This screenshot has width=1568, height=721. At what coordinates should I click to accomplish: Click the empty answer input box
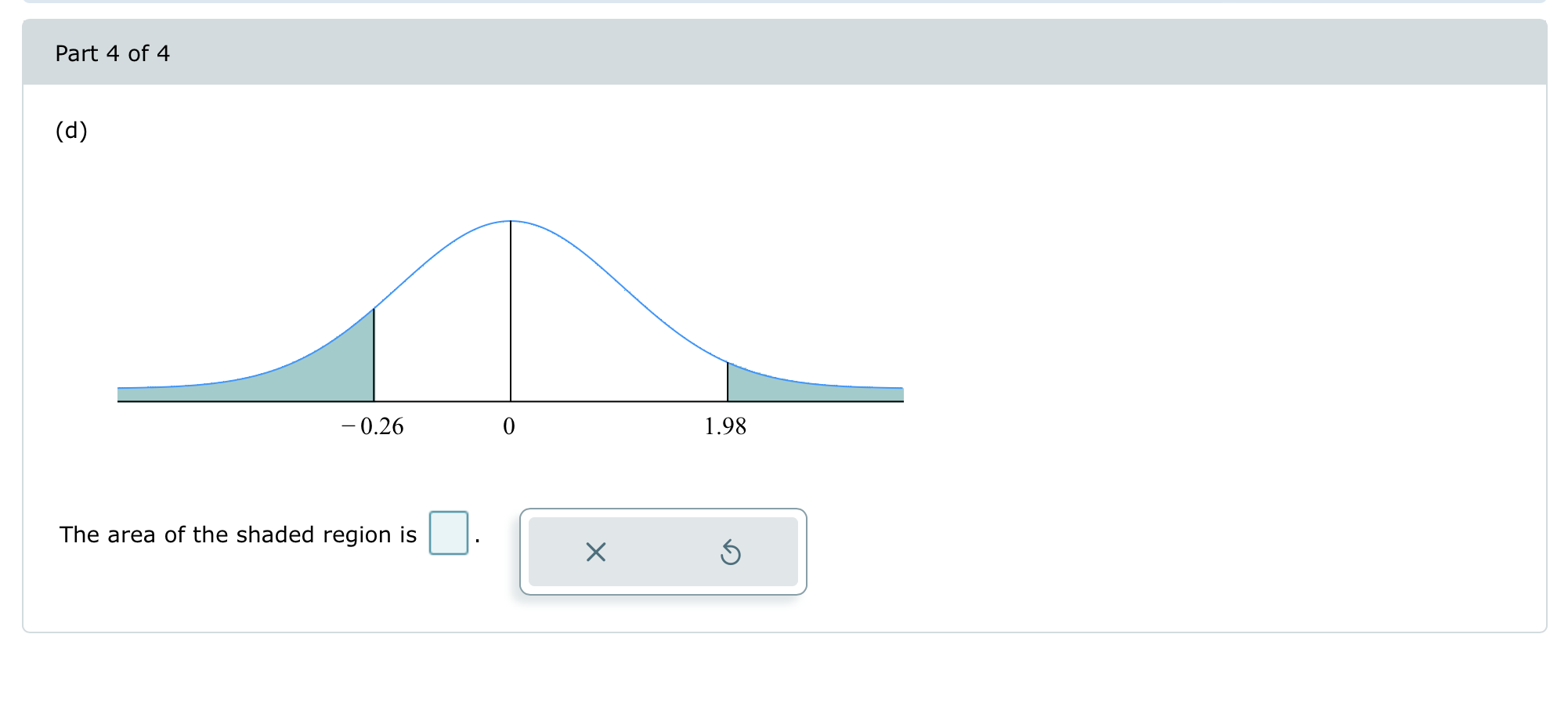[449, 533]
